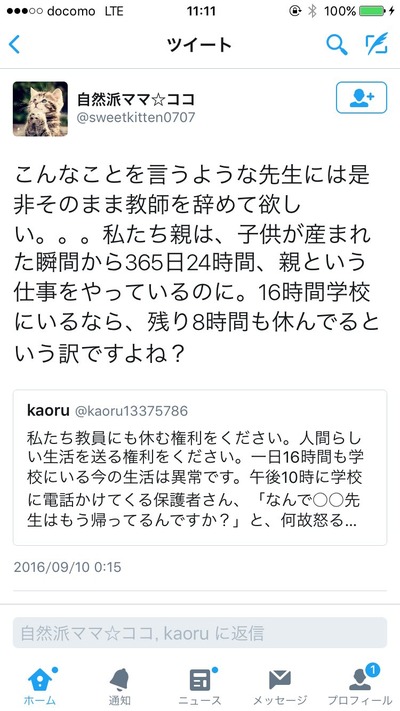Tap the home birdhouse icon
Viewport: 400px width, 711px height.
click(40, 679)
